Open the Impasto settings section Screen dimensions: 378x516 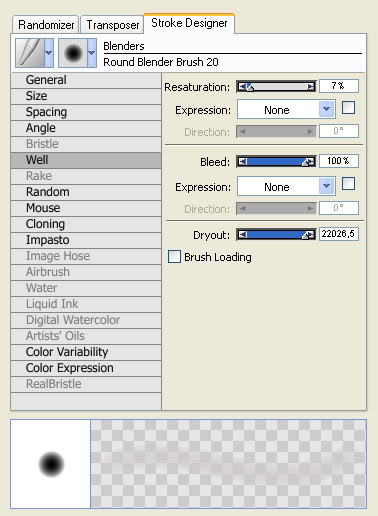(x=86, y=240)
